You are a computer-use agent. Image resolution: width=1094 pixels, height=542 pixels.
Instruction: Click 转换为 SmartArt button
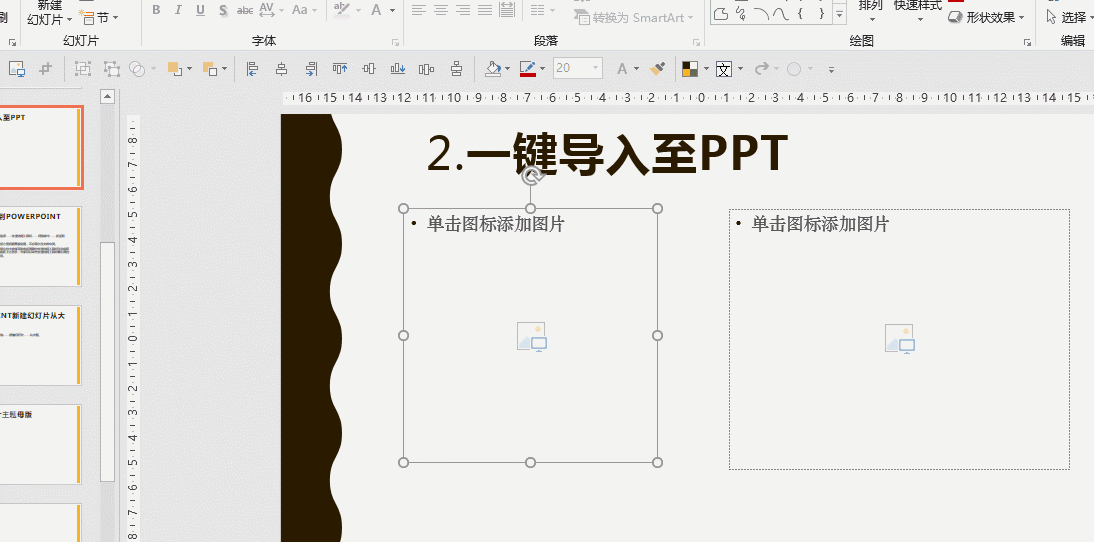coord(634,17)
